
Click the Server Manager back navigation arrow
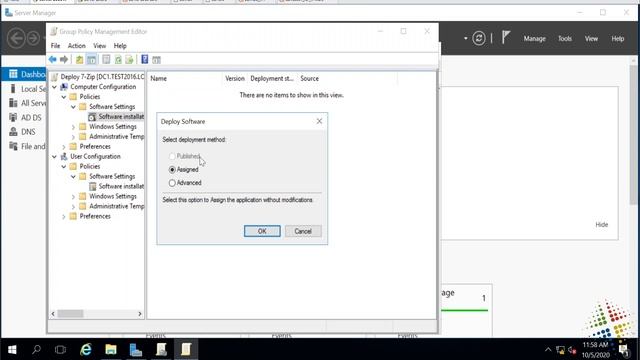pyautogui.click(x=16, y=38)
